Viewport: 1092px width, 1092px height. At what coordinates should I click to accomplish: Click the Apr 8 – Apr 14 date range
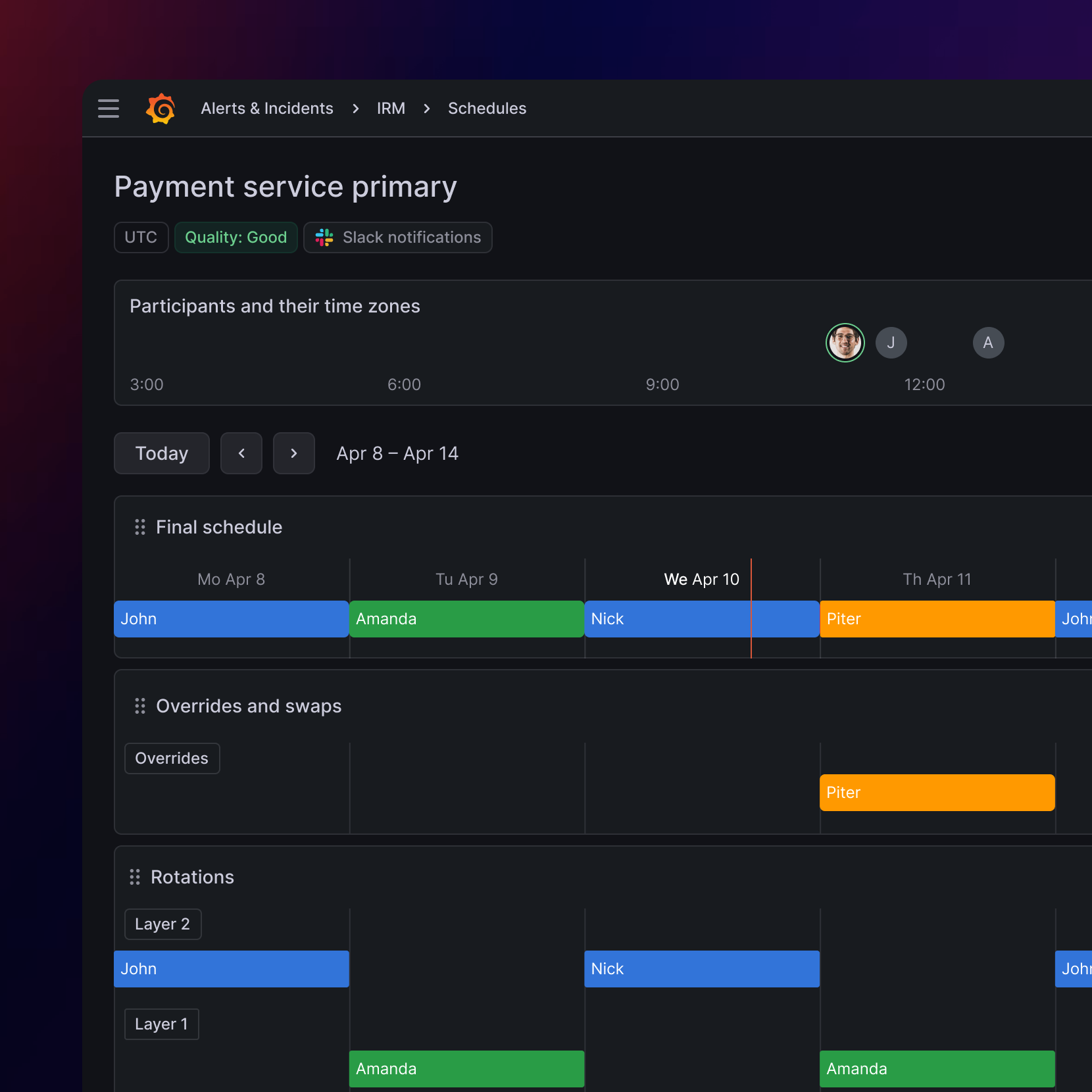click(397, 453)
